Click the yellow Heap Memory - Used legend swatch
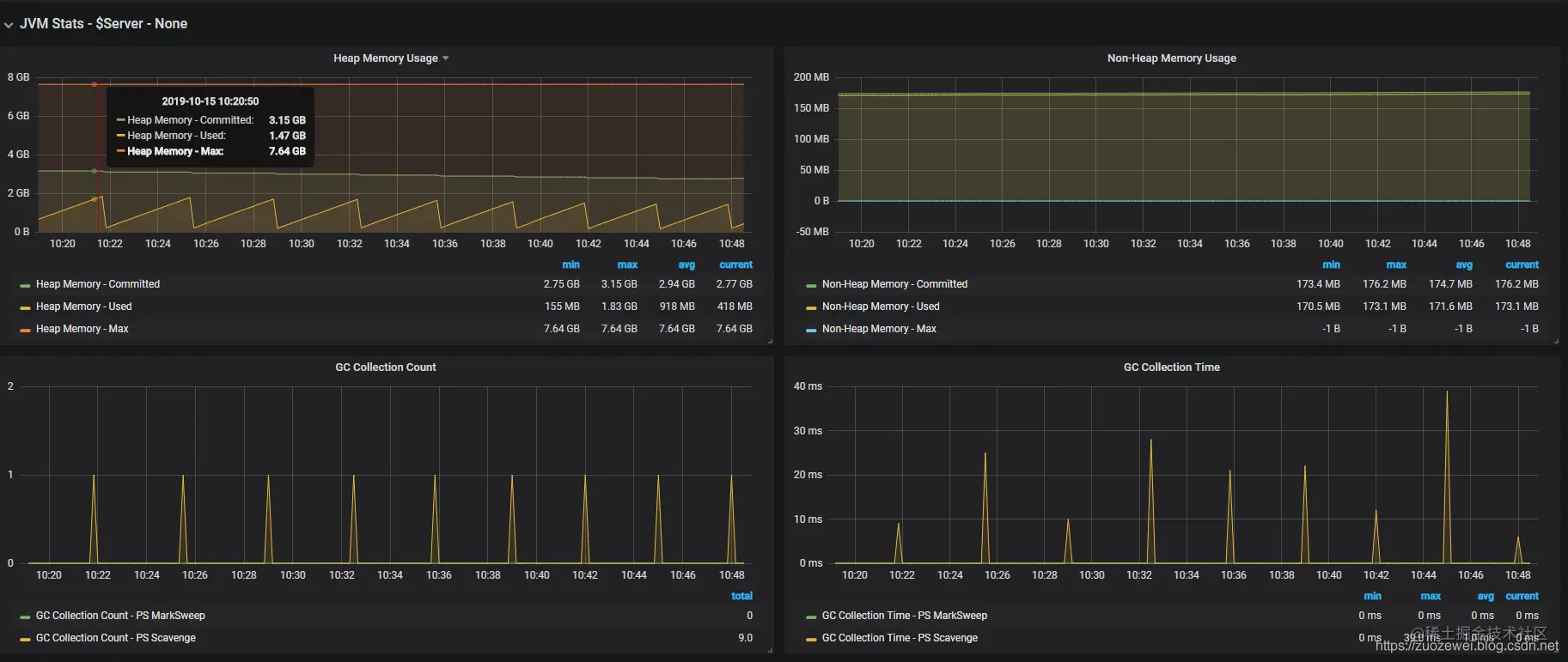 click(x=26, y=307)
